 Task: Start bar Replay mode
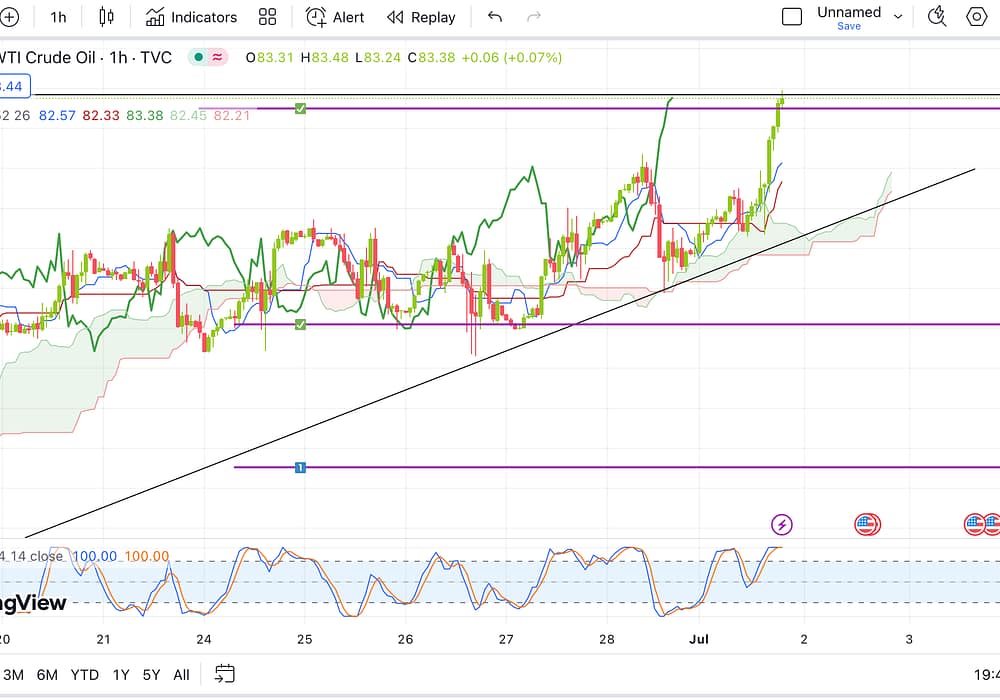click(x=421, y=17)
